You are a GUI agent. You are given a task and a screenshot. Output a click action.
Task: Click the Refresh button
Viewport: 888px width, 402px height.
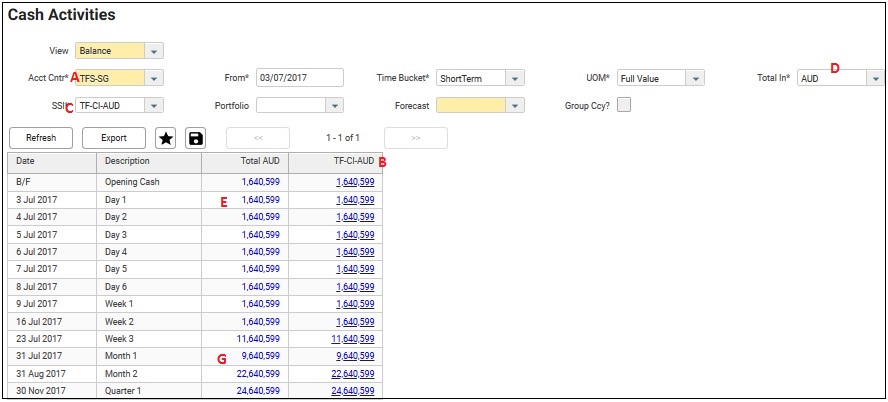point(41,138)
